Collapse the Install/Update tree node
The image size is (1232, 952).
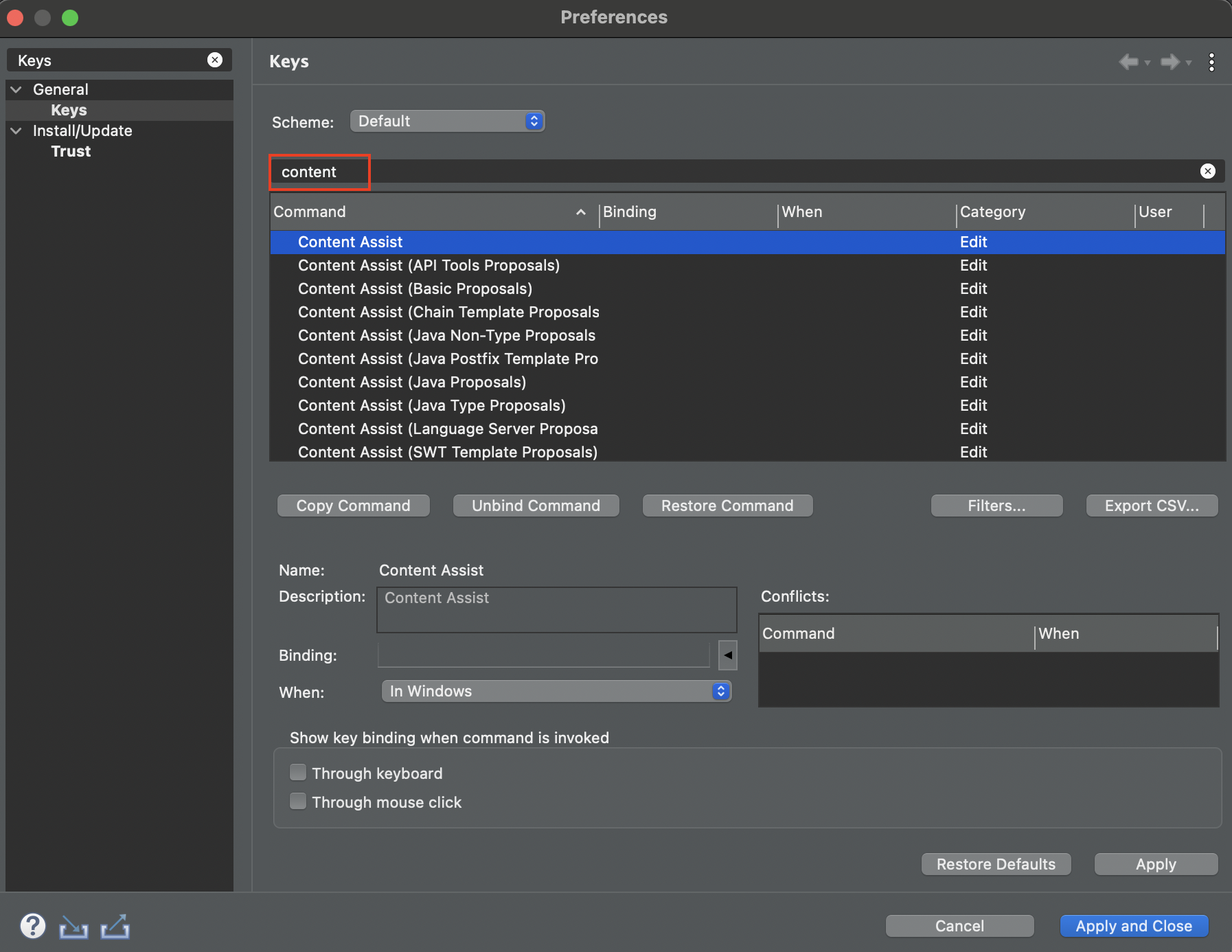16,131
